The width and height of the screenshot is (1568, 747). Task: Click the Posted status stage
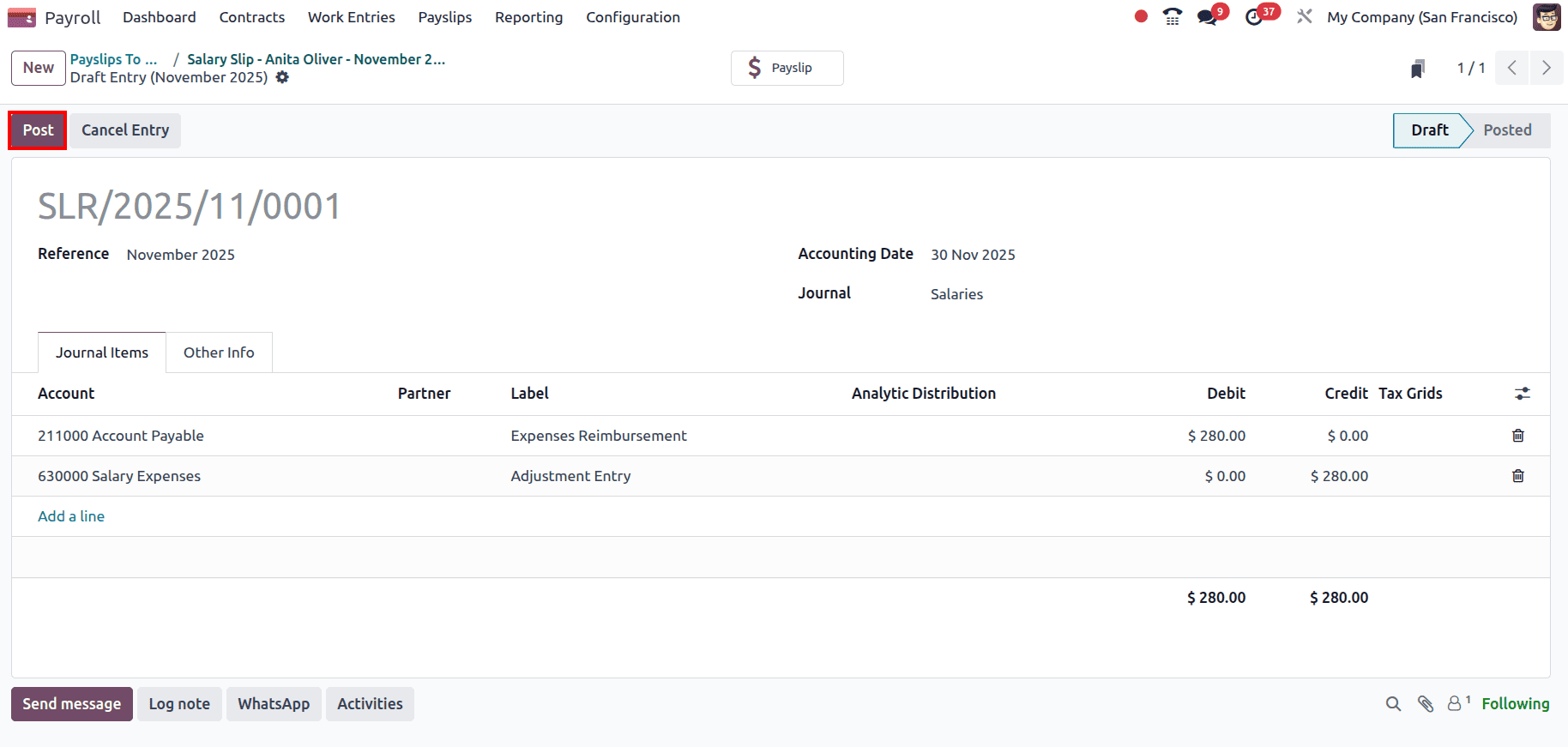tap(1507, 130)
